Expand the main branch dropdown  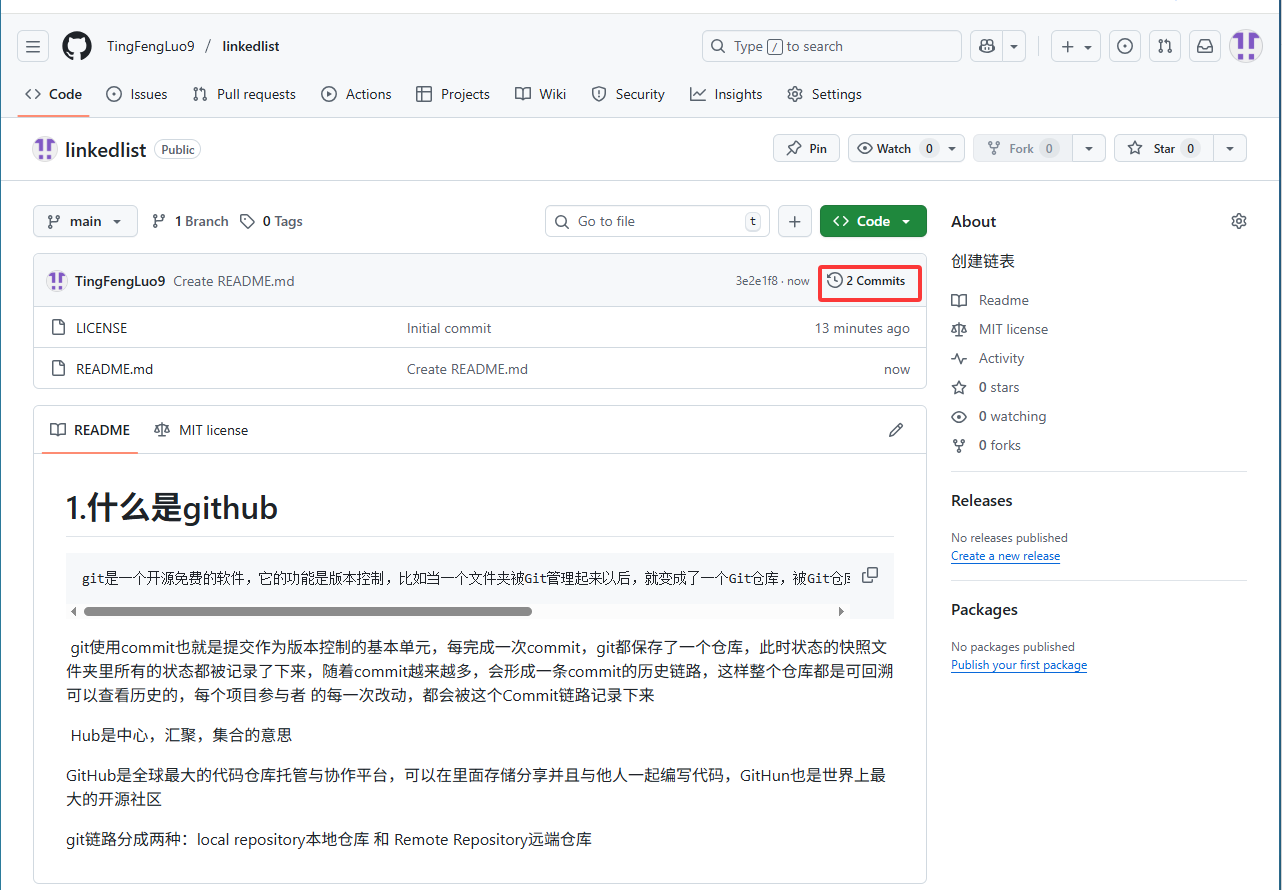pyautogui.click(x=85, y=222)
